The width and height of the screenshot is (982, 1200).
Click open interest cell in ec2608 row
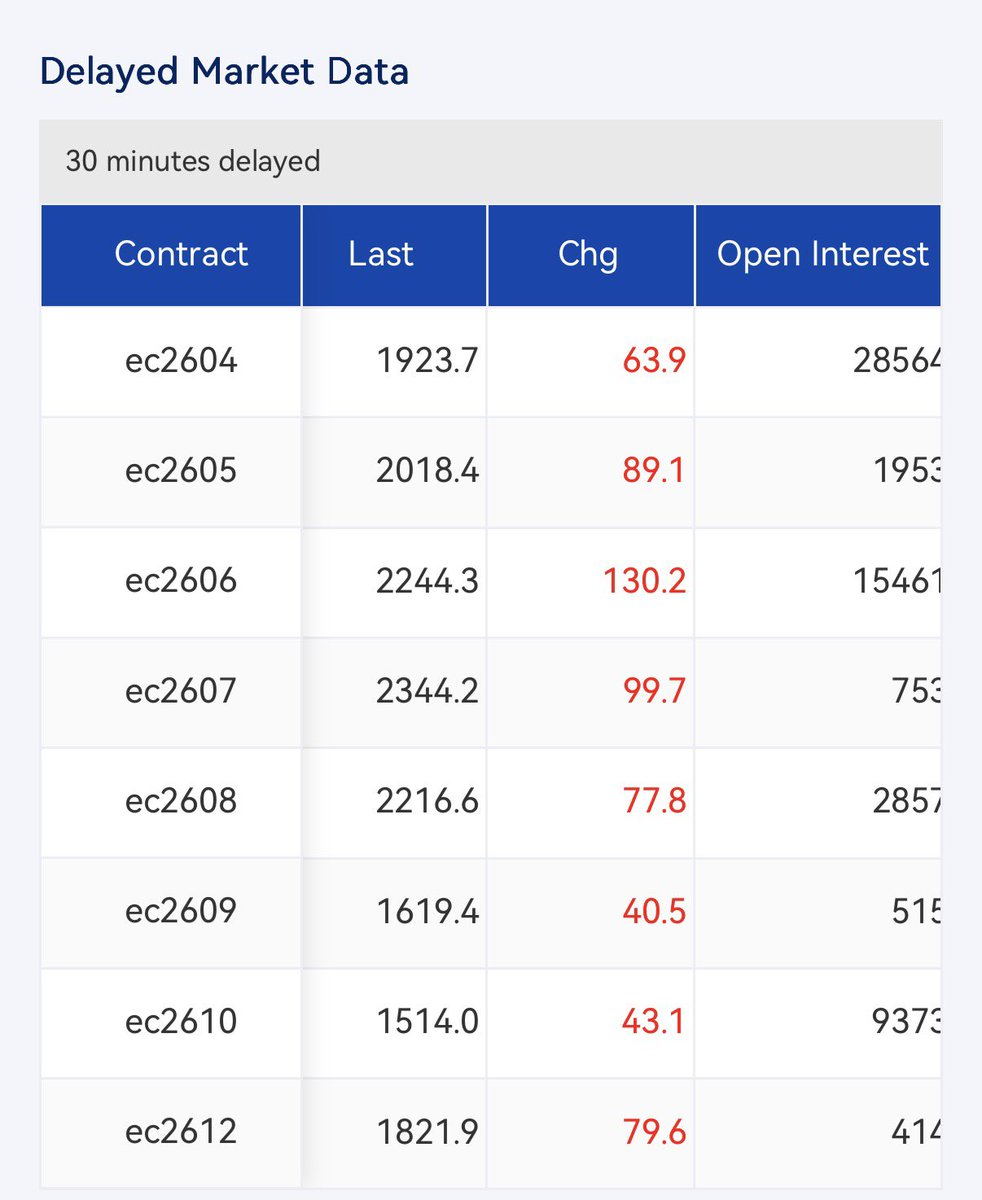click(x=818, y=801)
